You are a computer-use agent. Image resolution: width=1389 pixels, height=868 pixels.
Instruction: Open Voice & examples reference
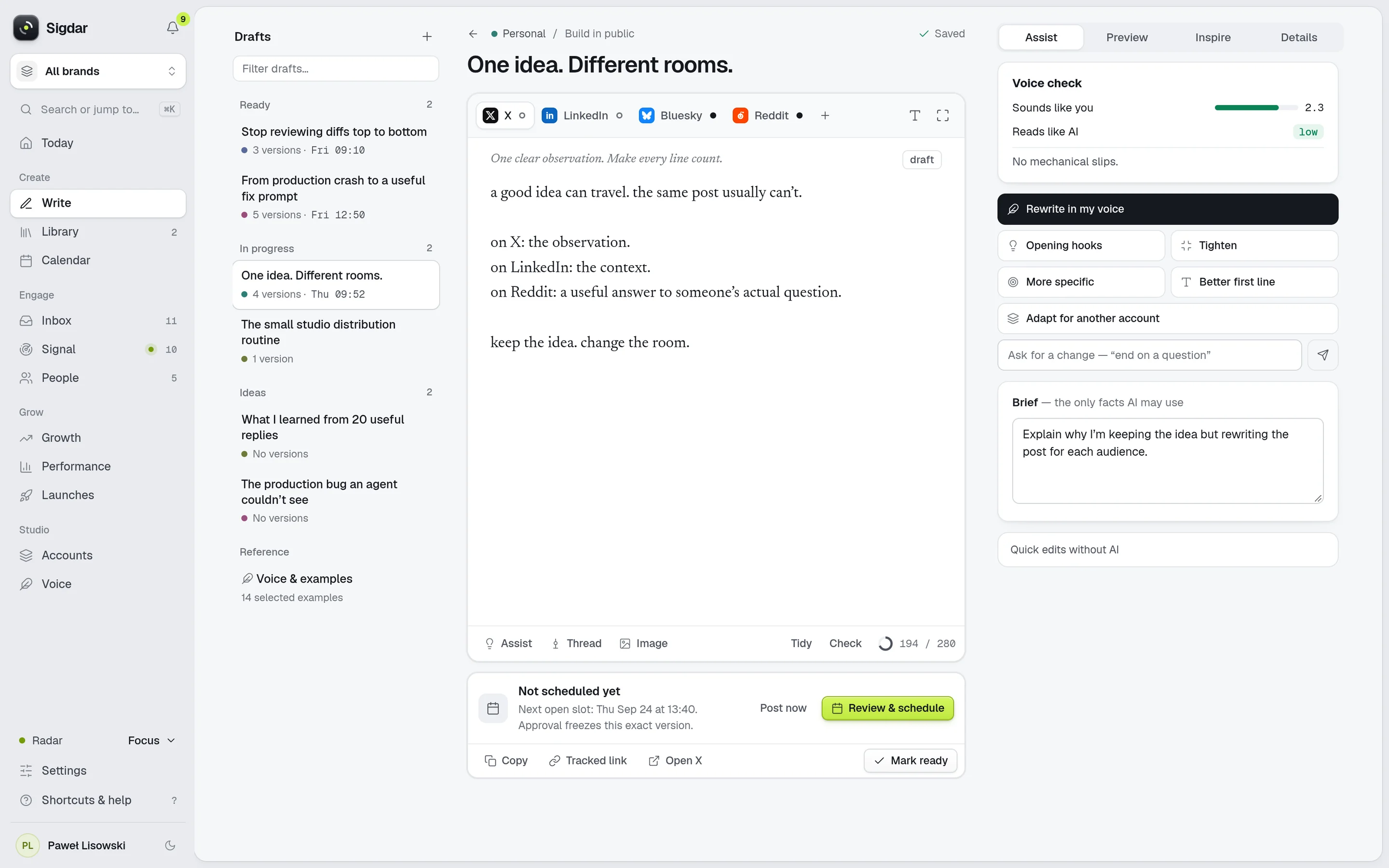[336, 587]
